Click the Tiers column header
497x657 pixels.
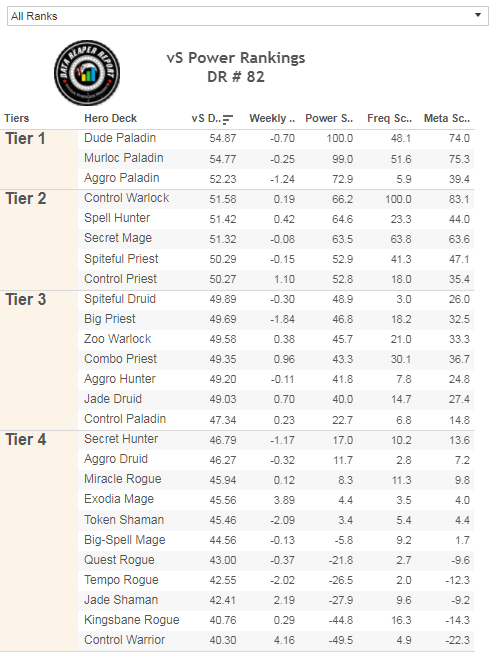click(17, 119)
